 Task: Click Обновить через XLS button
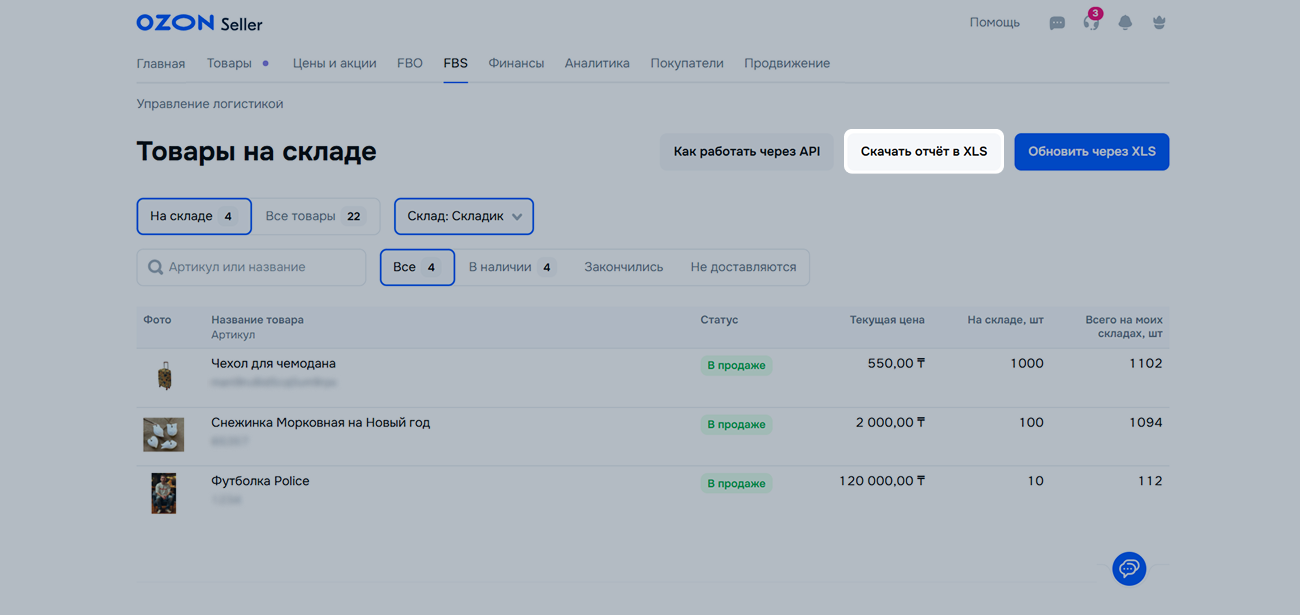tap(1091, 152)
